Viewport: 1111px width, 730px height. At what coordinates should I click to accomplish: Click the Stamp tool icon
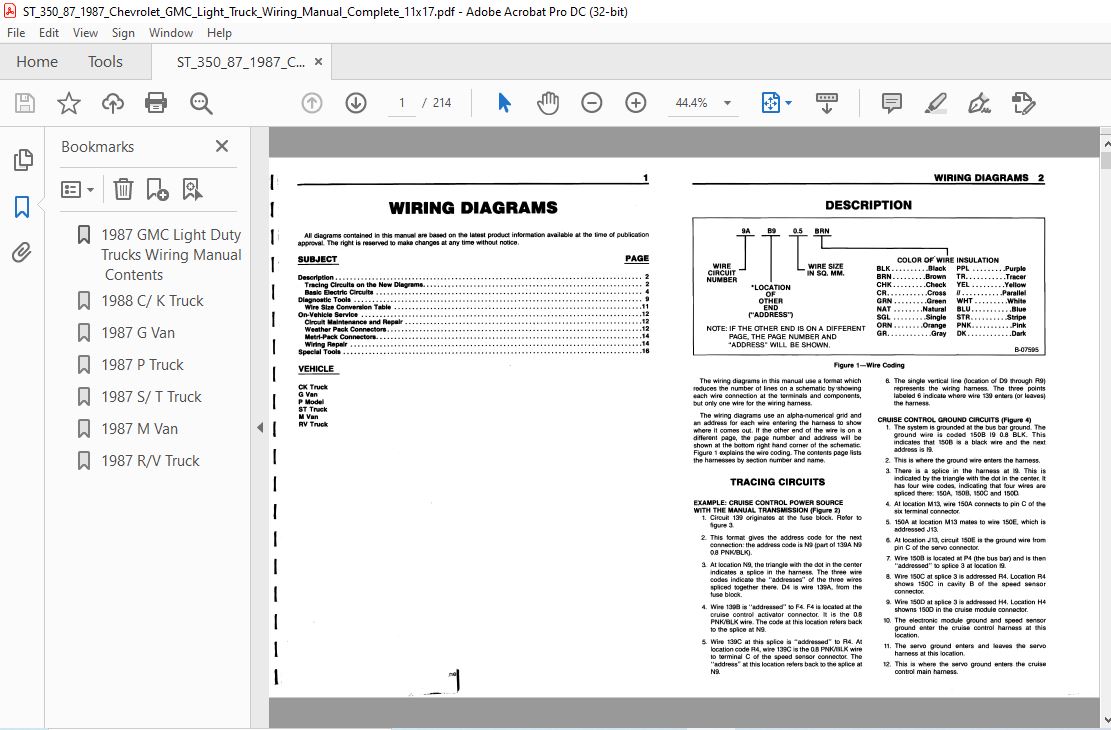(x=1023, y=103)
